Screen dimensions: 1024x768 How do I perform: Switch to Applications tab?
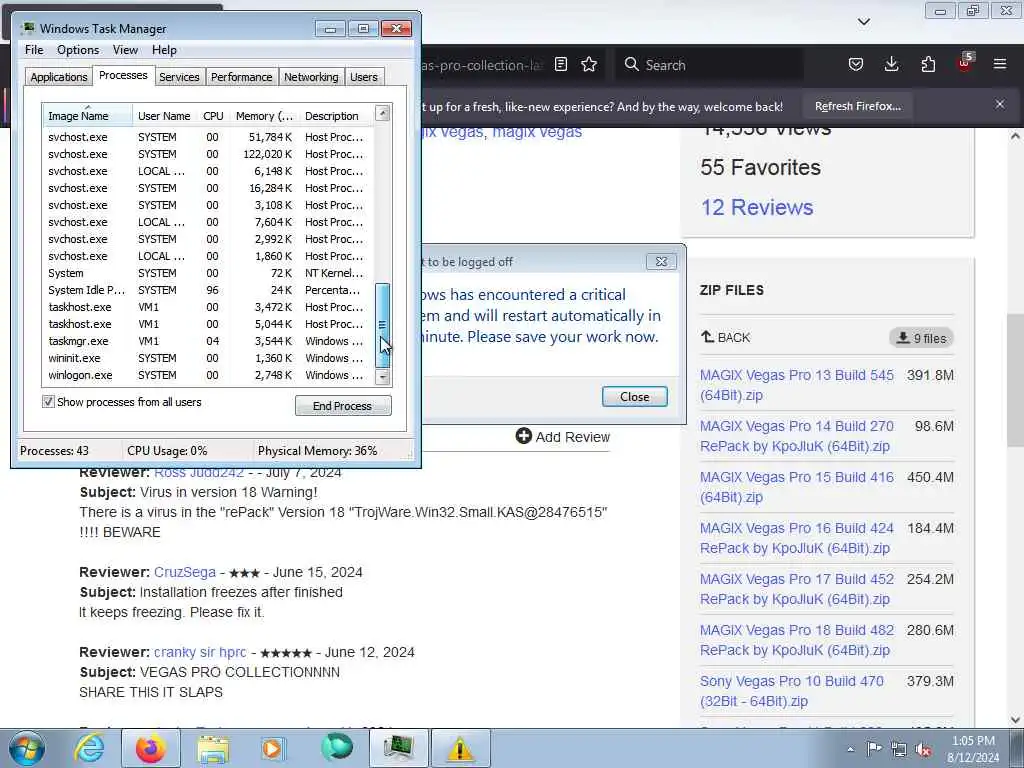(59, 77)
